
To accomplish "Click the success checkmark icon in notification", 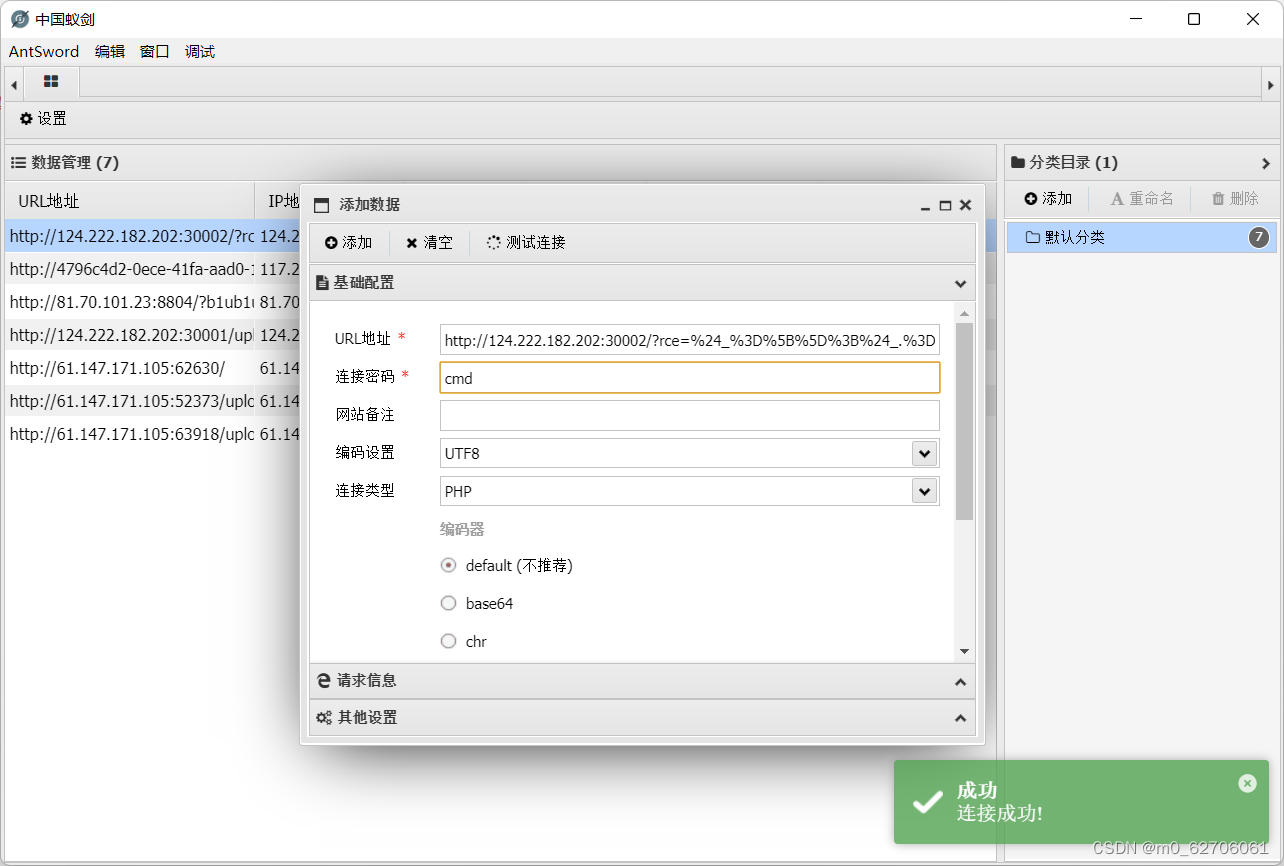I will tap(928, 802).
